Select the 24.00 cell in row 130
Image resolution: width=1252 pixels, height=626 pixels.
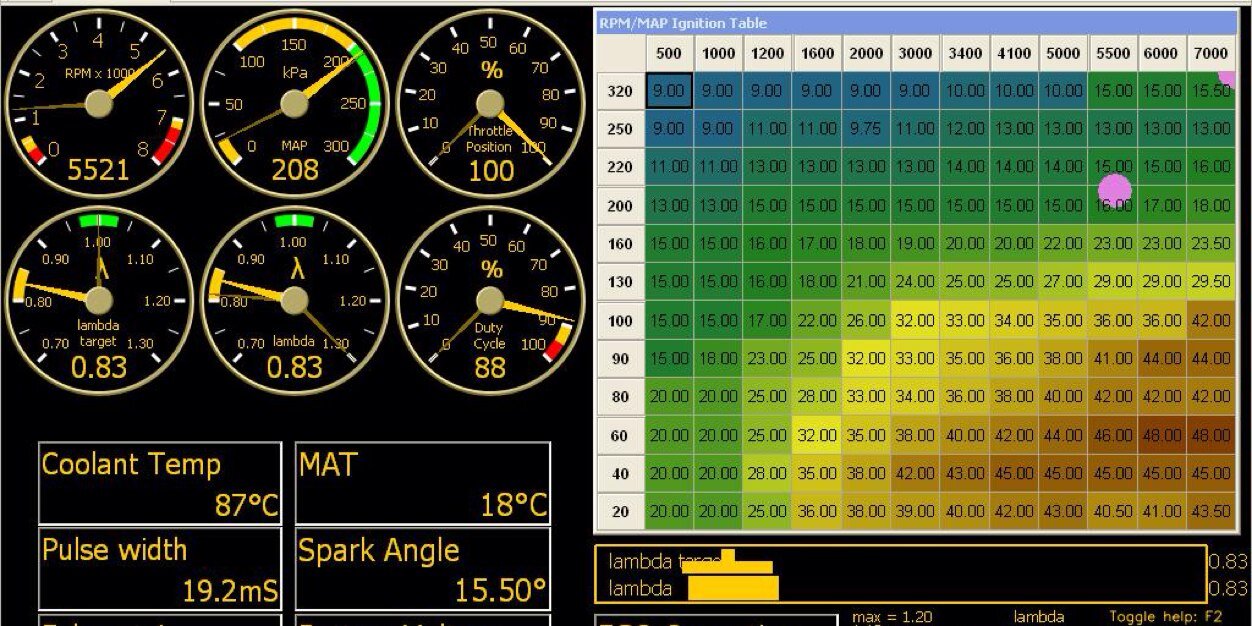[915, 282]
